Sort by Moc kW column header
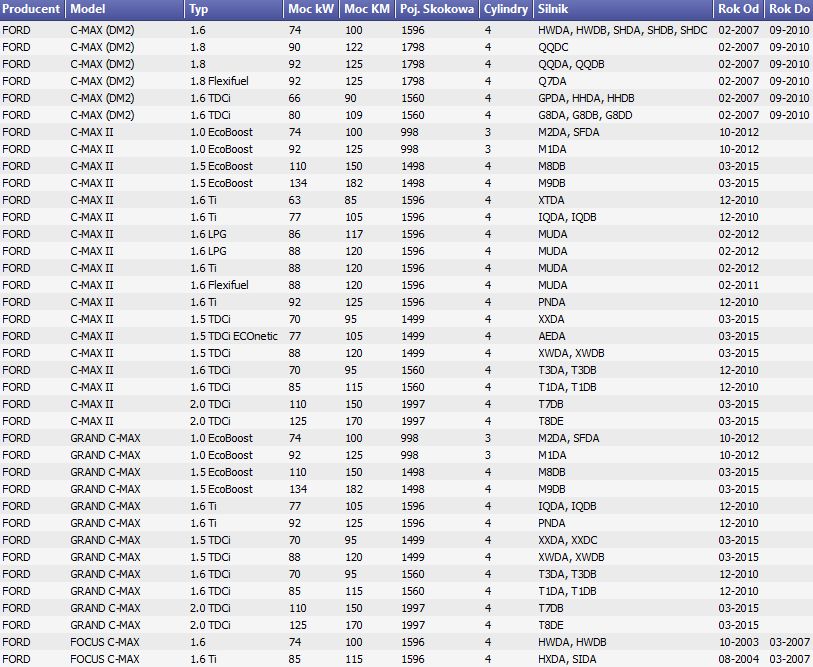 tap(311, 9)
